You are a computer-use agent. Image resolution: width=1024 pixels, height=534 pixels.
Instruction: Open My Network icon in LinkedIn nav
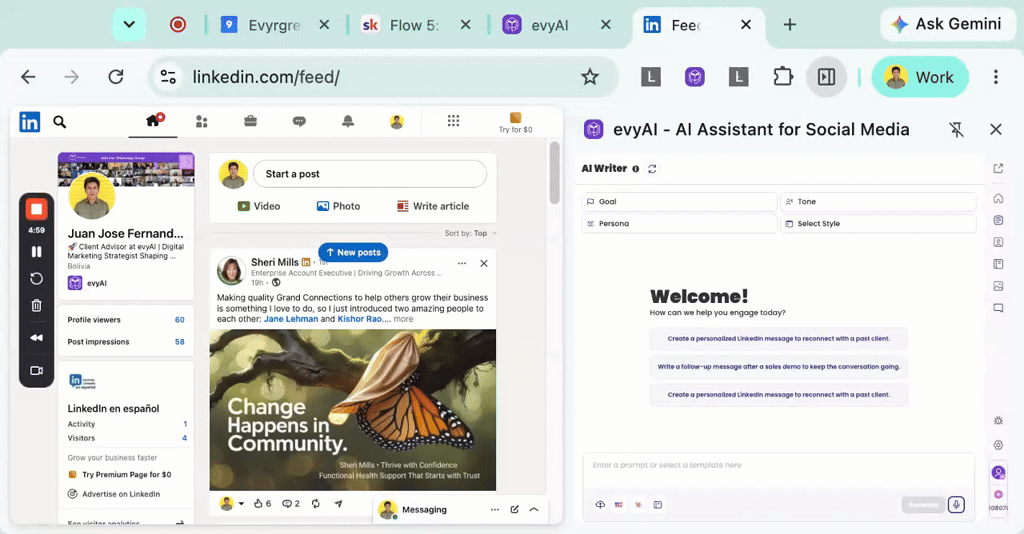(x=202, y=121)
